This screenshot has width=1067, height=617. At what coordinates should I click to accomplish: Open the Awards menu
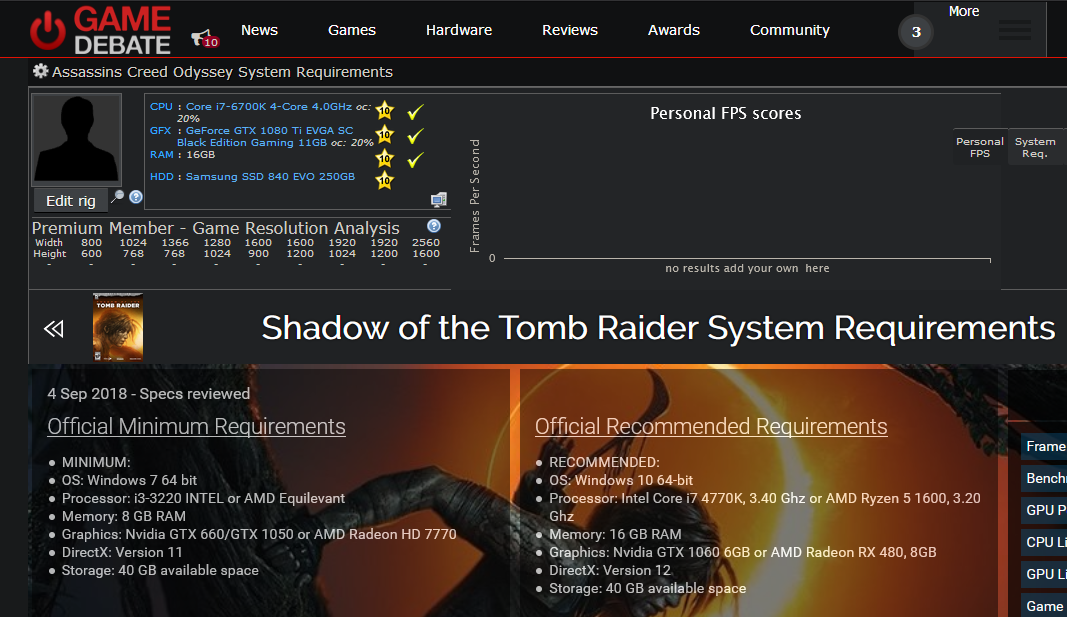coord(674,30)
